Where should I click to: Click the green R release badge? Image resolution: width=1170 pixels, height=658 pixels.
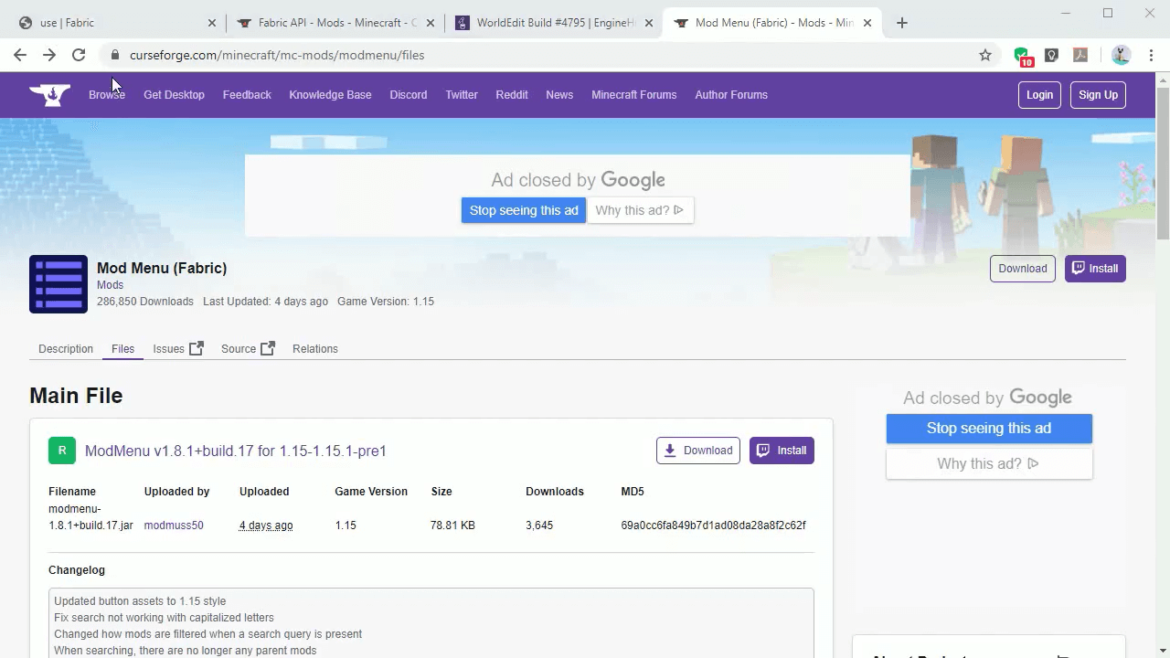62,451
